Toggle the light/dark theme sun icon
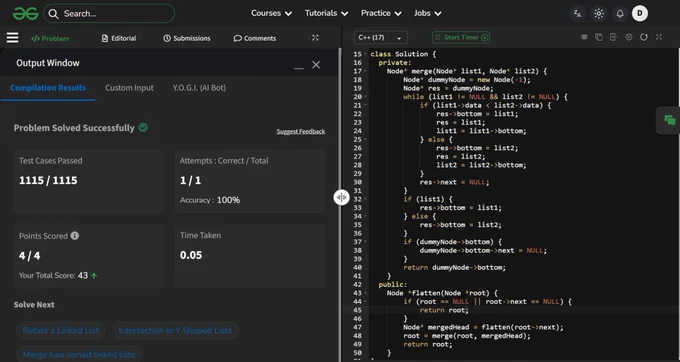 pos(598,13)
